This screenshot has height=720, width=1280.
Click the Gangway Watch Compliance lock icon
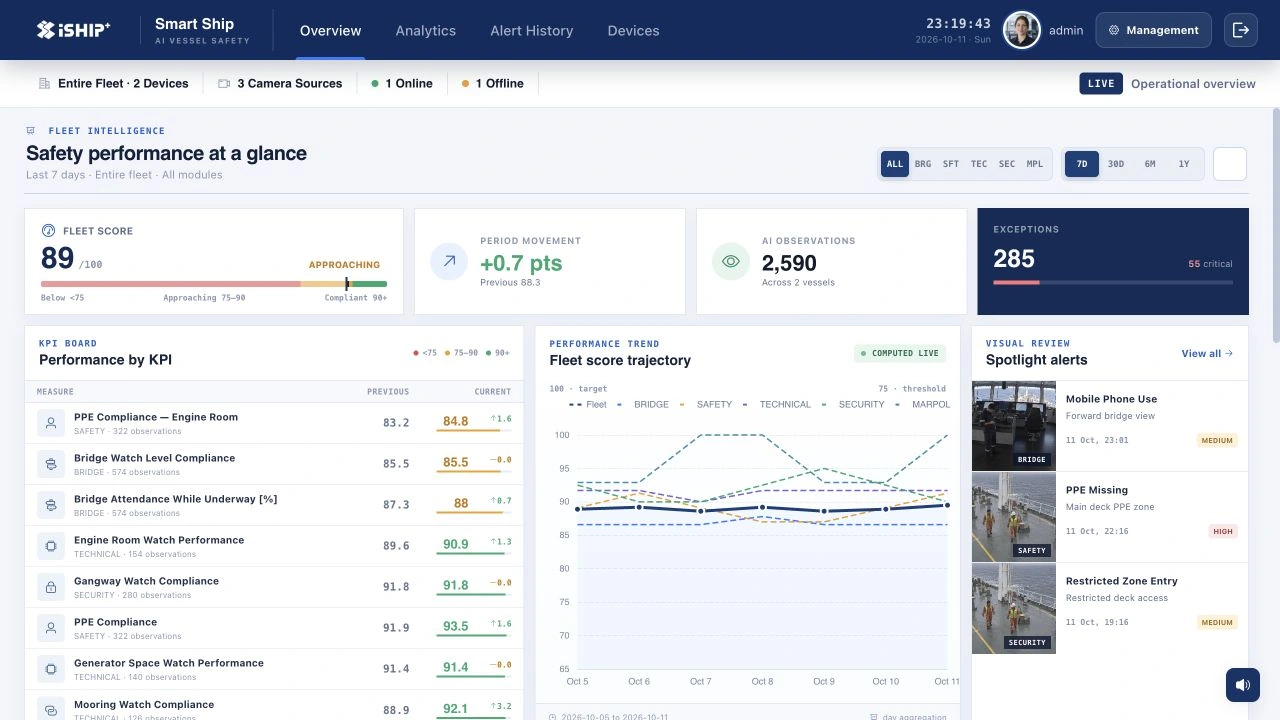(x=51, y=587)
